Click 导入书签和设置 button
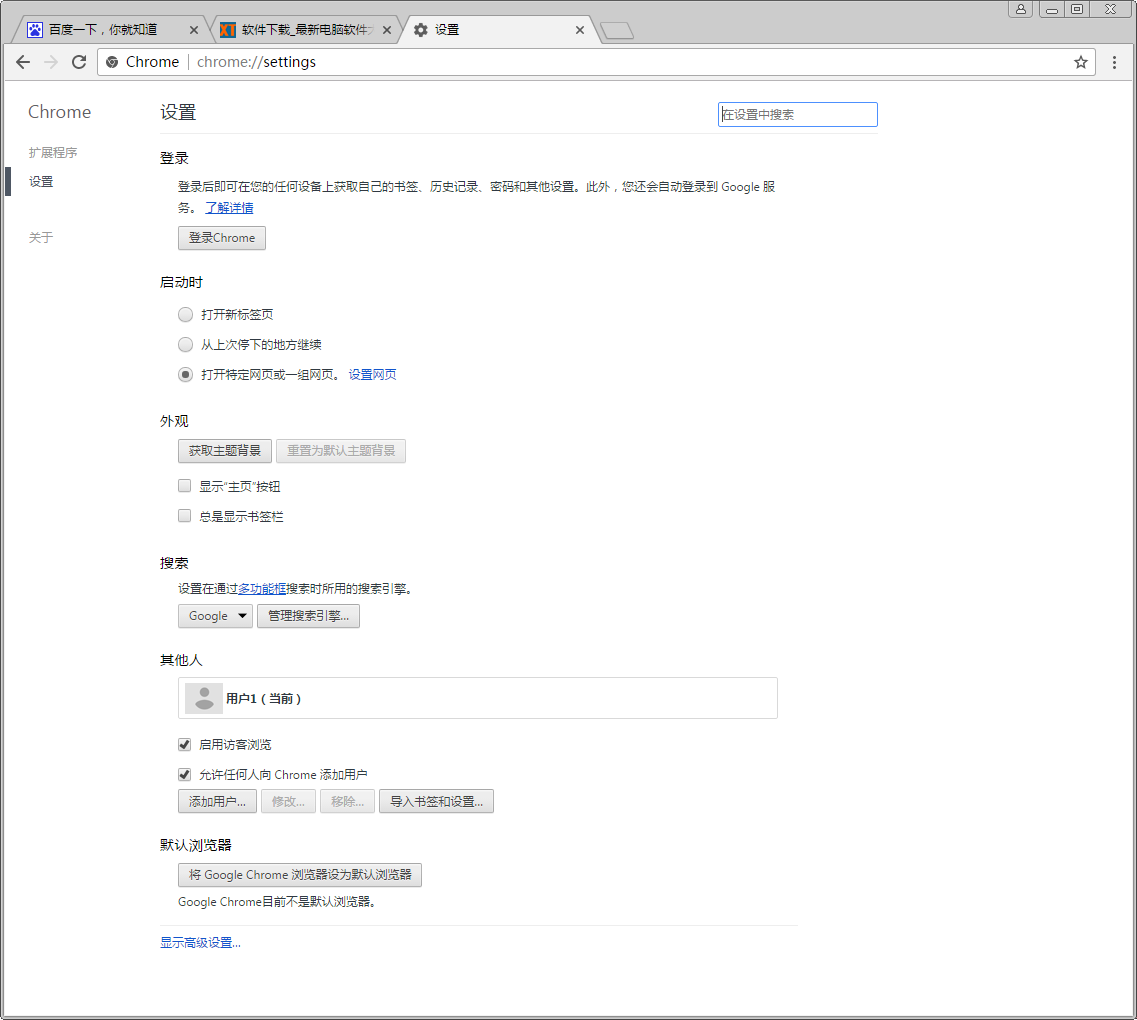 pyautogui.click(x=437, y=801)
